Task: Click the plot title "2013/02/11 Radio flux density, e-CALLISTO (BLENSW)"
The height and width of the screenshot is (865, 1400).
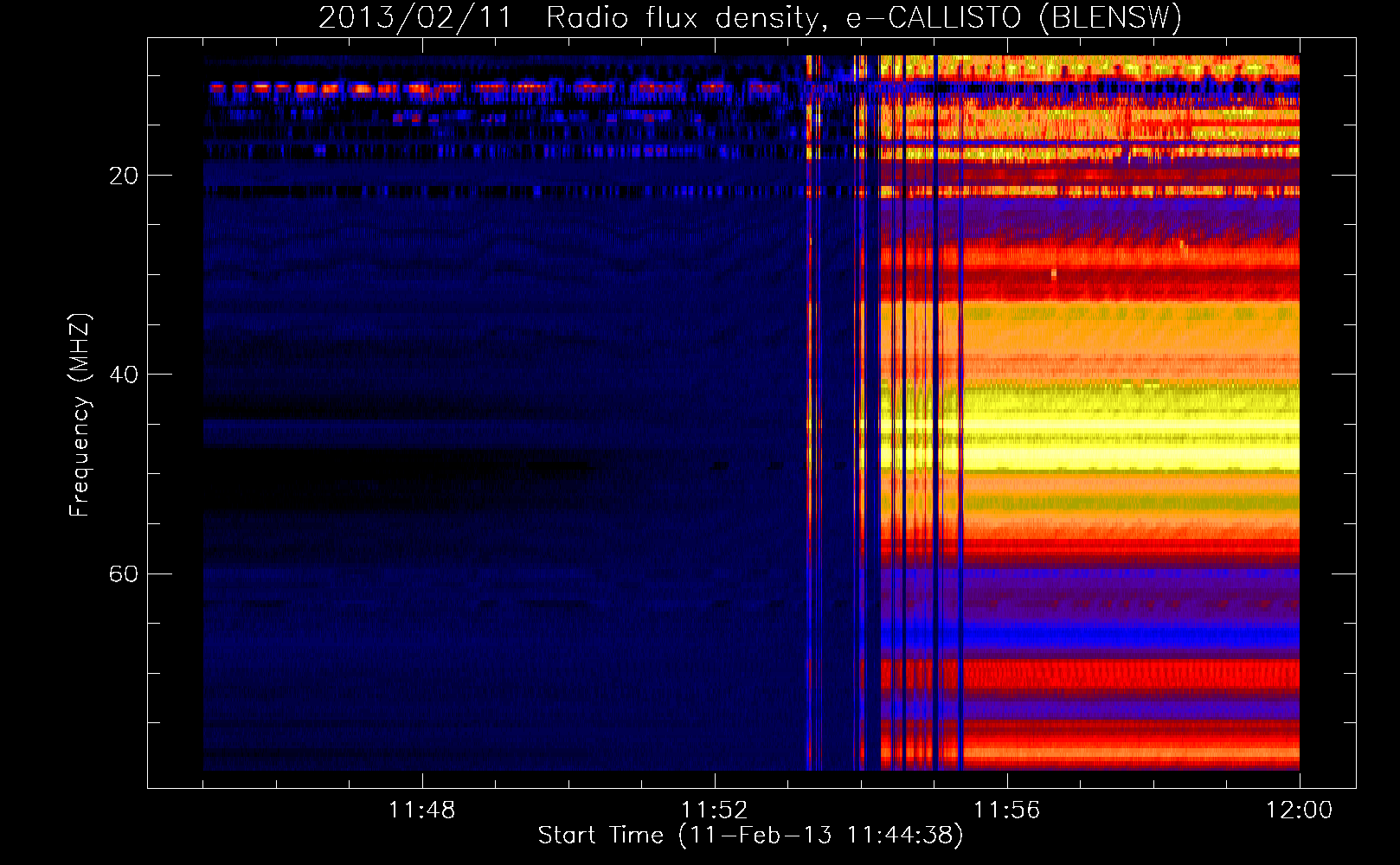Action: [x=750, y=18]
